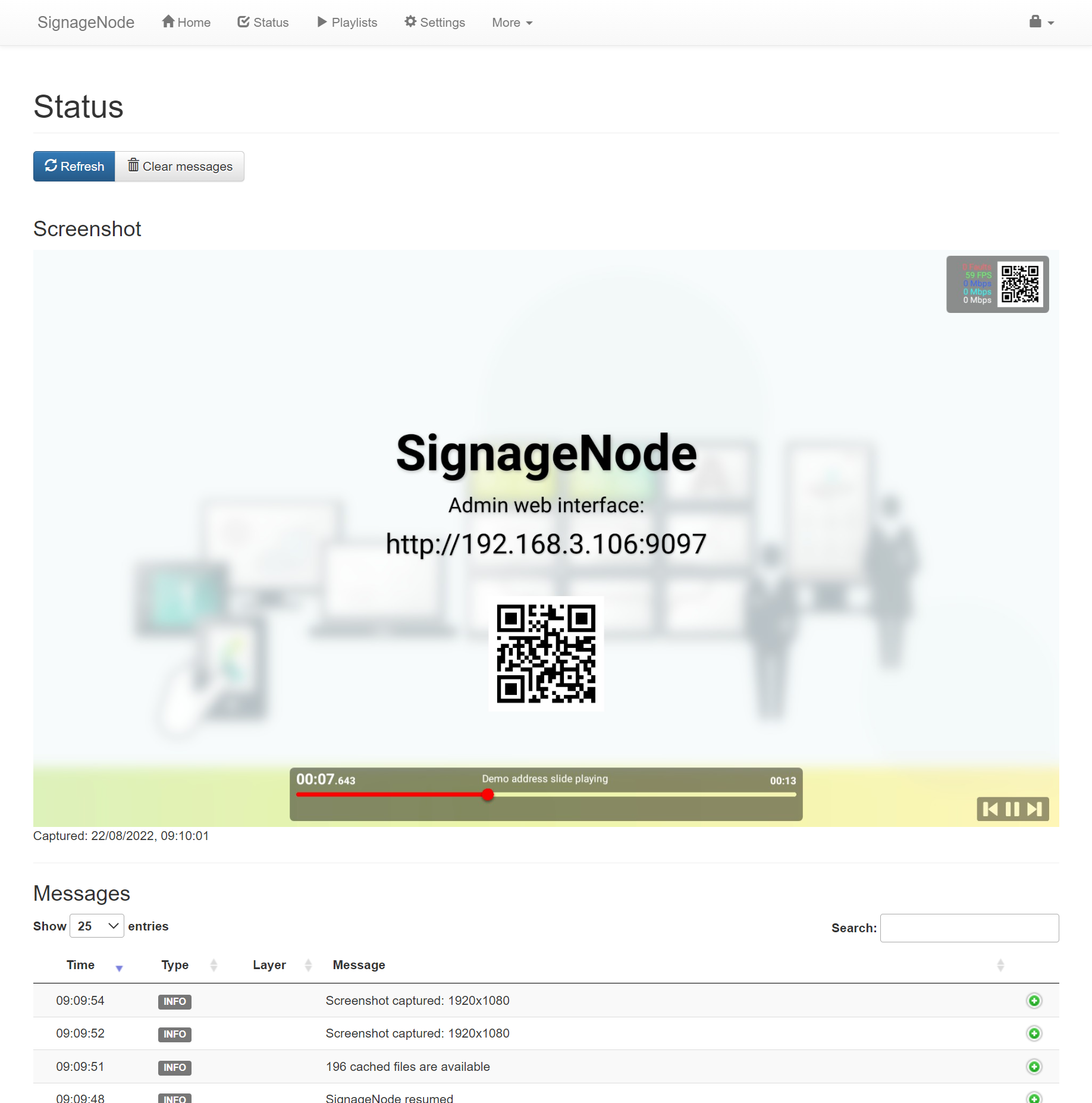Click the pause icon in screenshot
This screenshot has width=1092, height=1103.
coord(1012,809)
